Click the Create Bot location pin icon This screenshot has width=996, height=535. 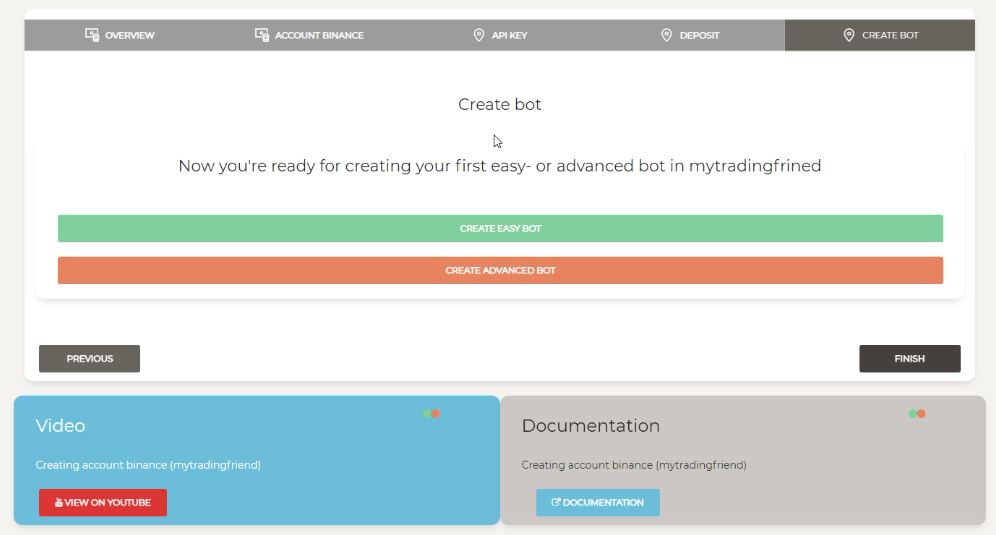(x=849, y=35)
